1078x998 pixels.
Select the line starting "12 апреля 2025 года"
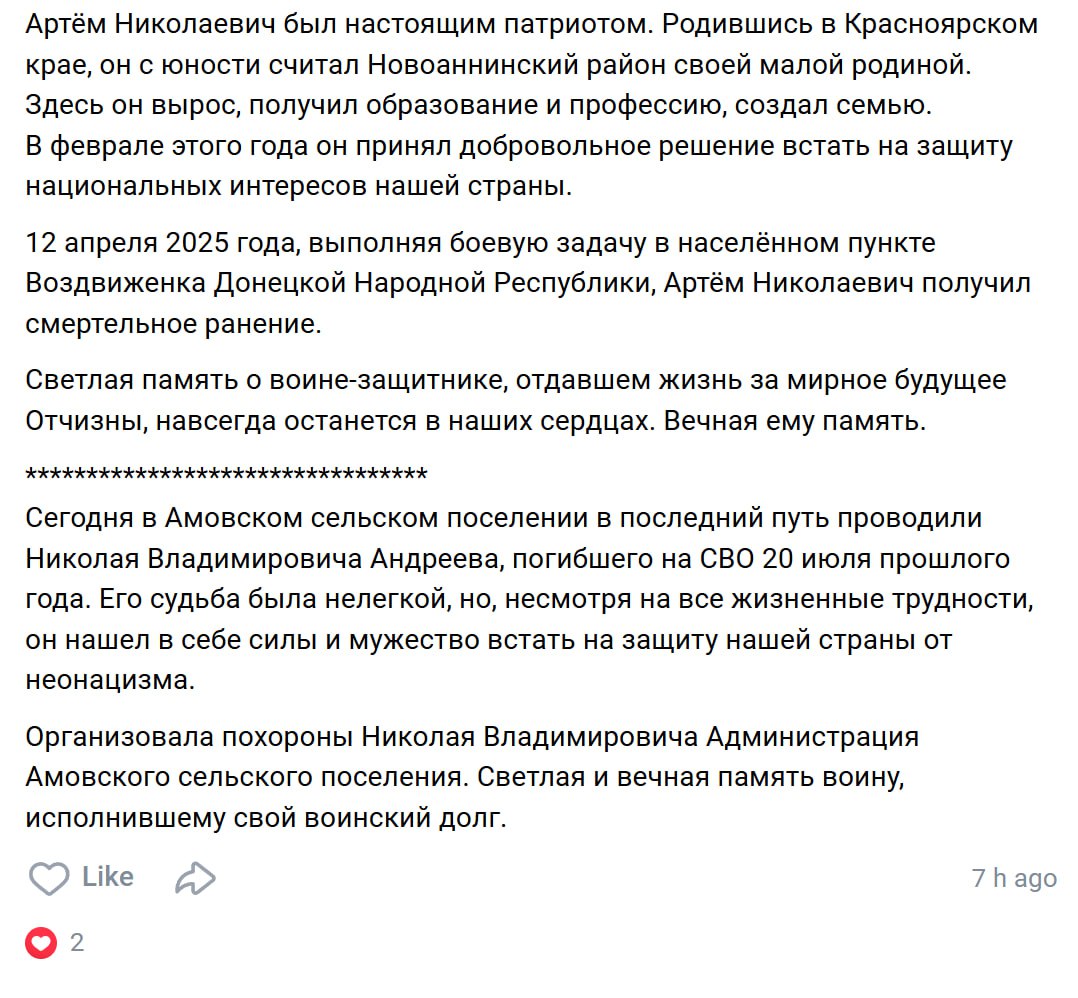(480, 242)
